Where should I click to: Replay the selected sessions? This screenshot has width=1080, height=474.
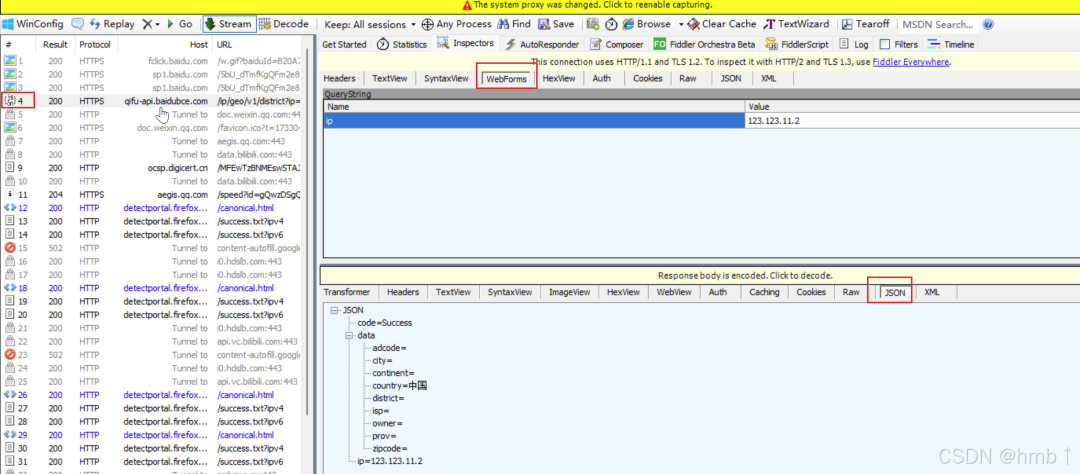[112, 24]
